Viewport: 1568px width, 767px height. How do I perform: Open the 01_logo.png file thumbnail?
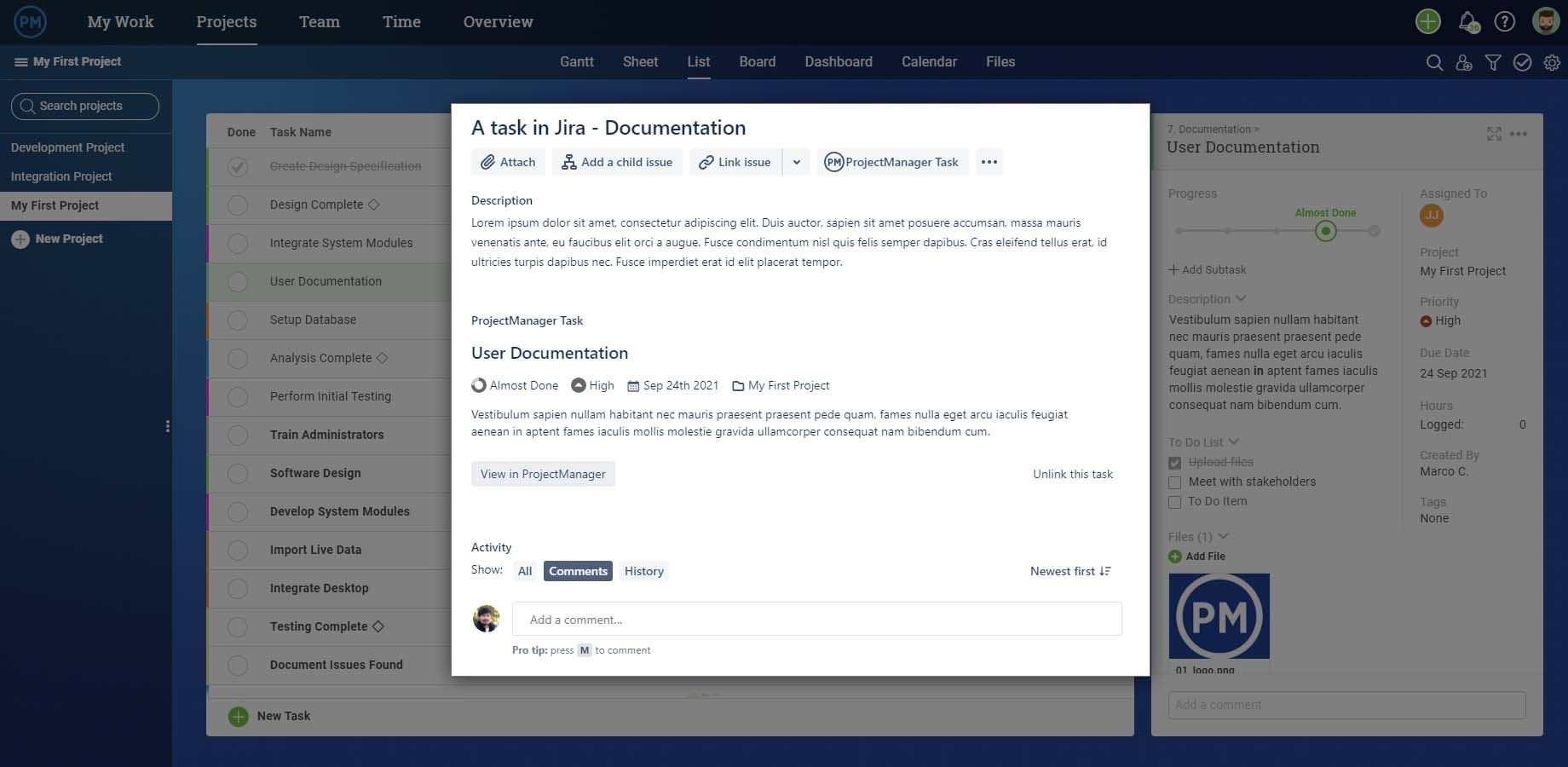(x=1219, y=616)
